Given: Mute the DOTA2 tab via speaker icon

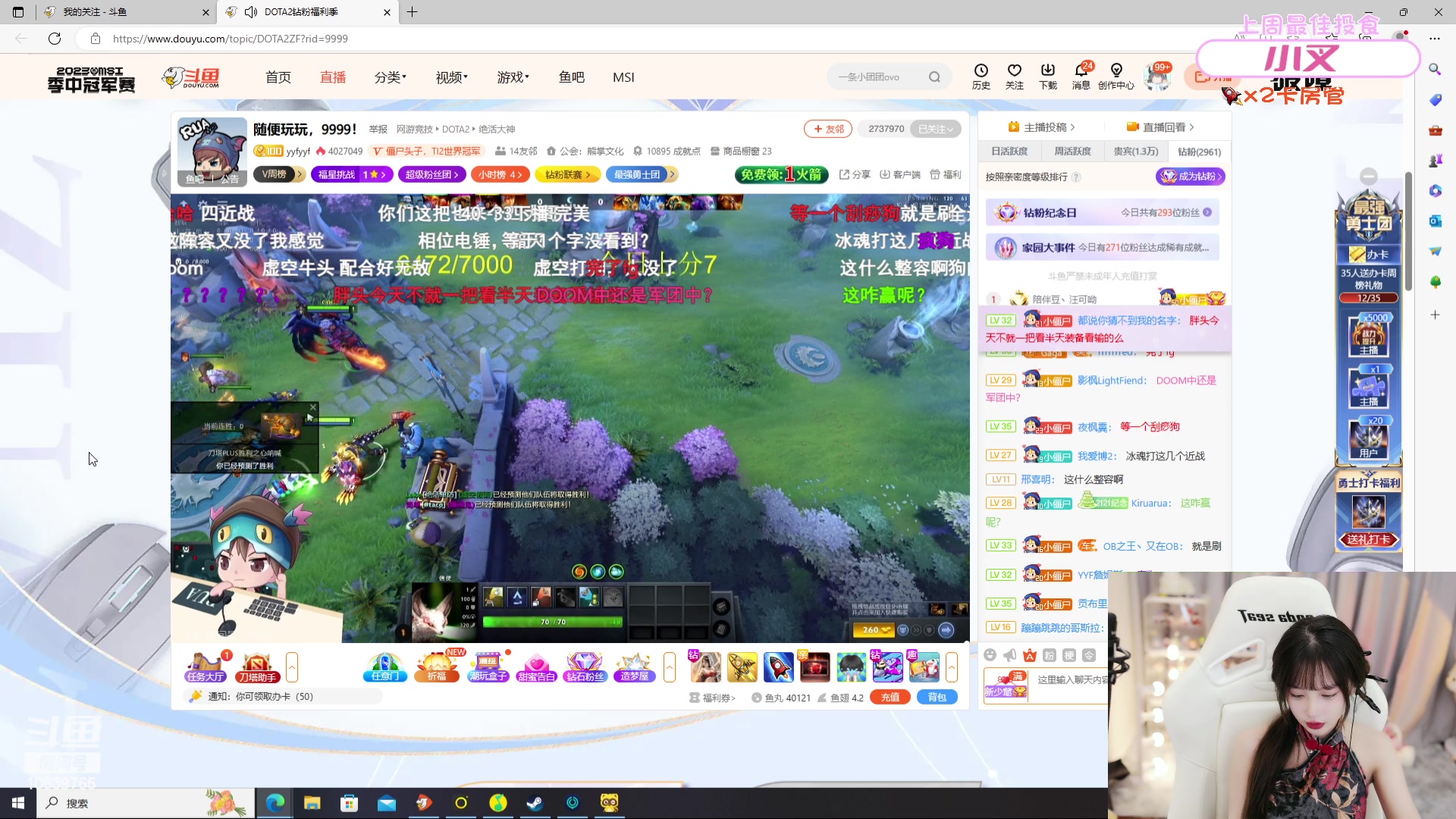Looking at the screenshot, I should click(251, 12).
